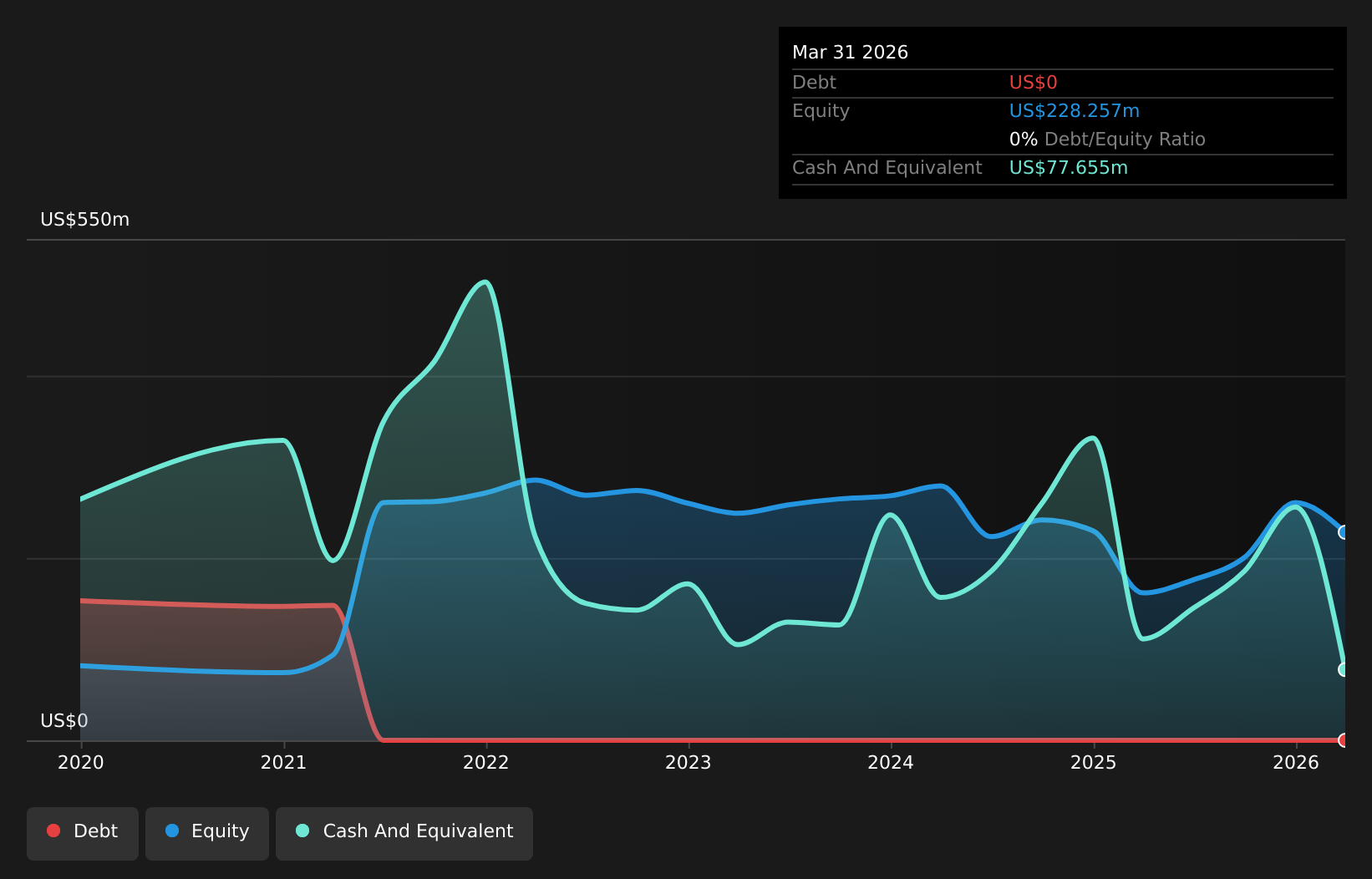
Task: Toggle the Cash And Equivalent legend button
Action: pos(404,833)
